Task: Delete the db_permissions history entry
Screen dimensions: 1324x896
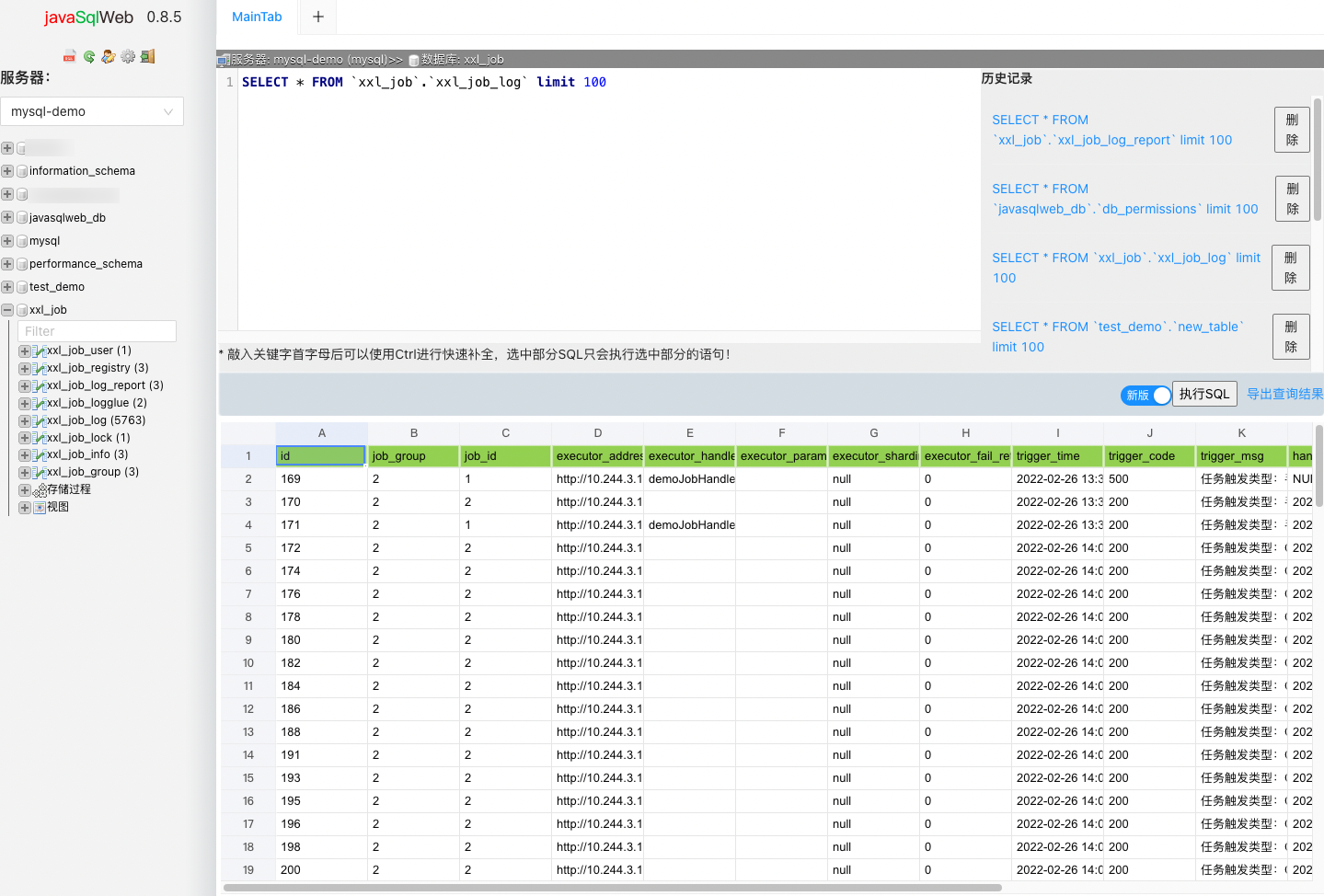Action: click(1293, 199)
